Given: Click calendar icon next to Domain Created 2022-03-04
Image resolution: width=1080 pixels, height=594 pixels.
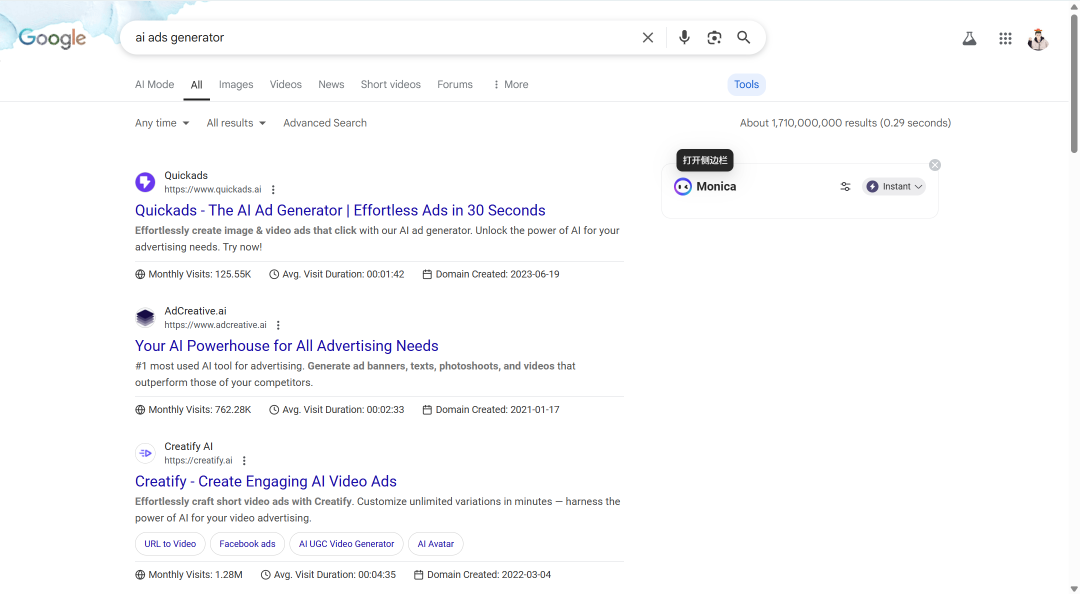Looking at the screenshot, I should point(418,575).
